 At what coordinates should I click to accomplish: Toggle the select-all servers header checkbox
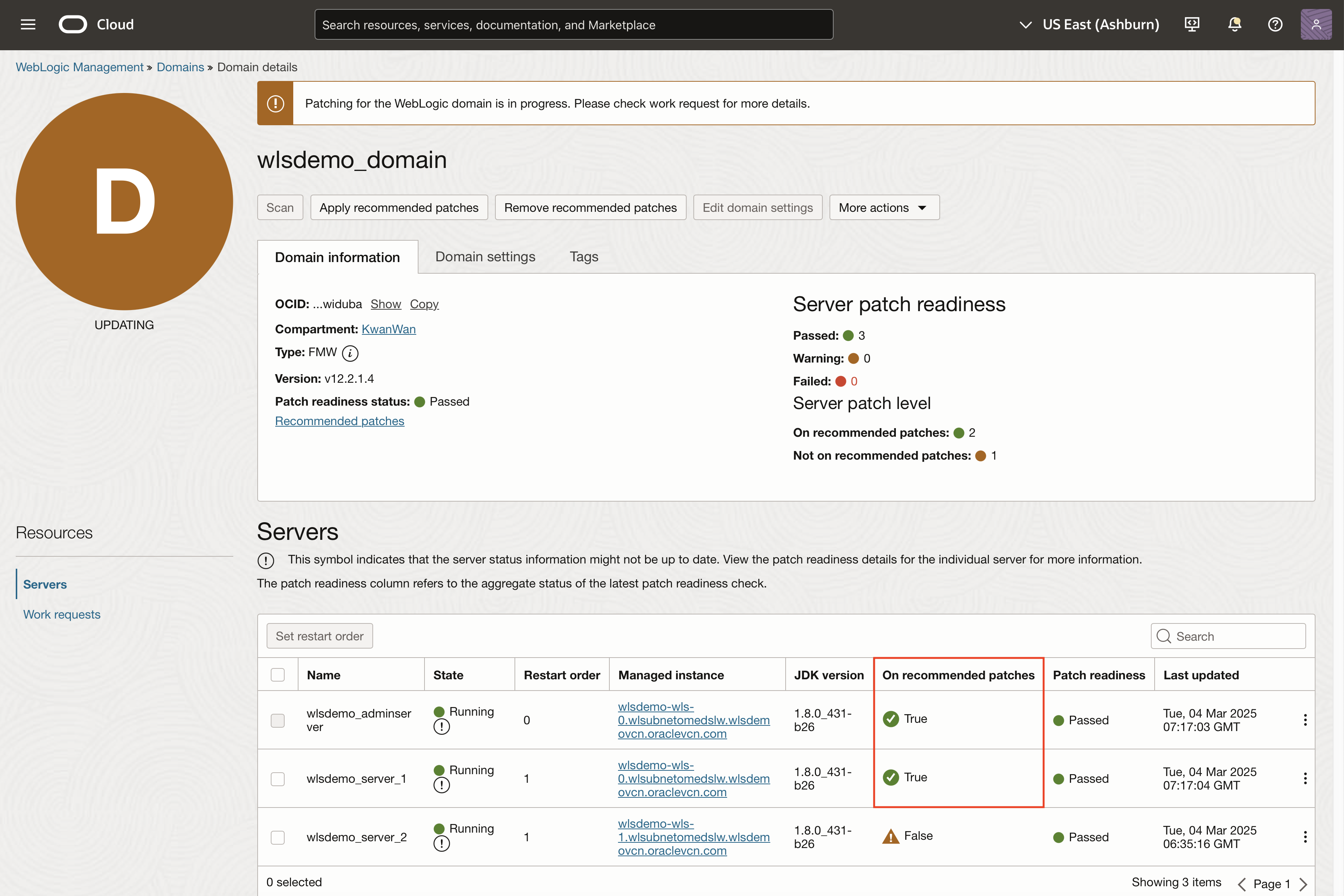(x=278, y=675)
